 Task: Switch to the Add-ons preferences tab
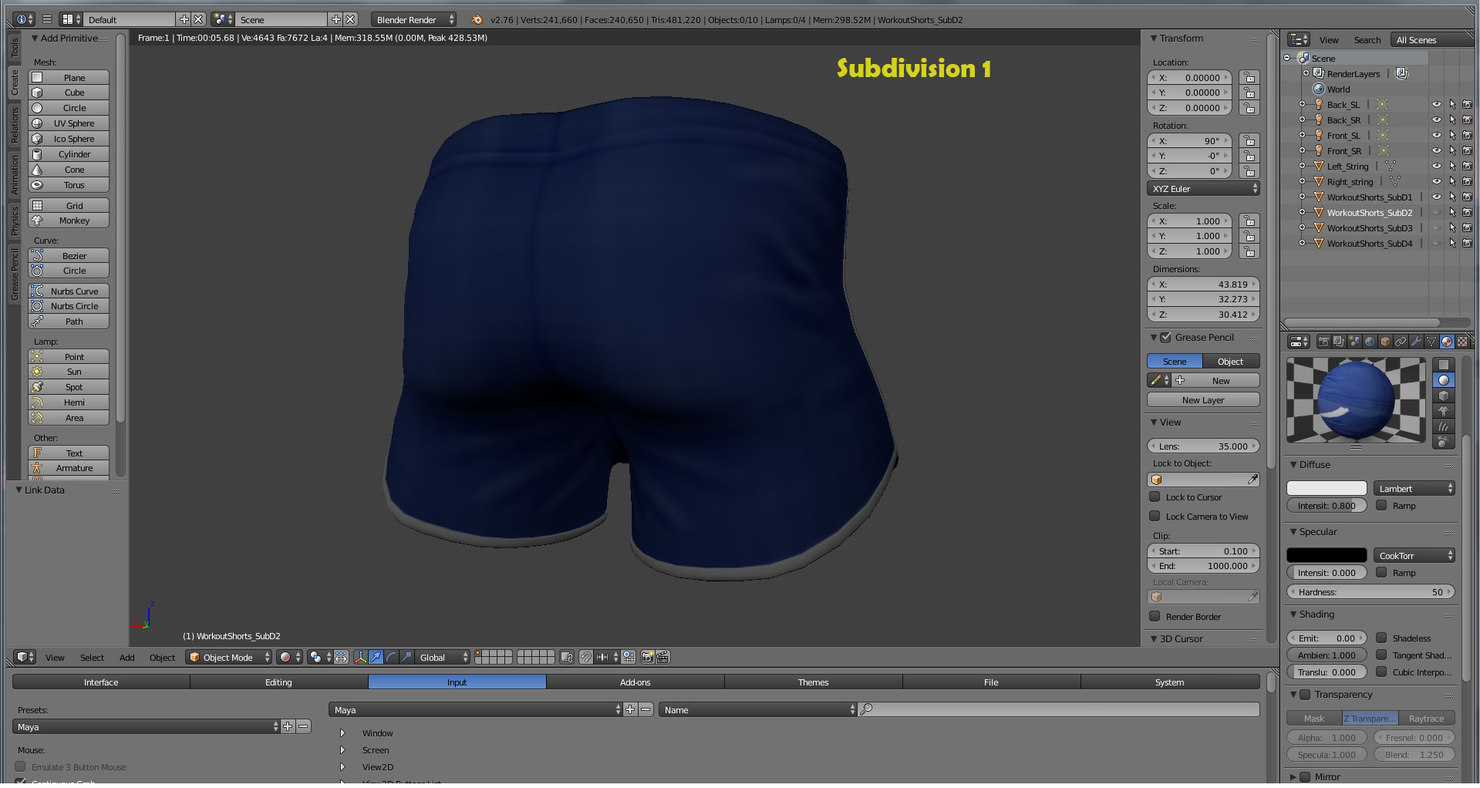pos(635,682)
